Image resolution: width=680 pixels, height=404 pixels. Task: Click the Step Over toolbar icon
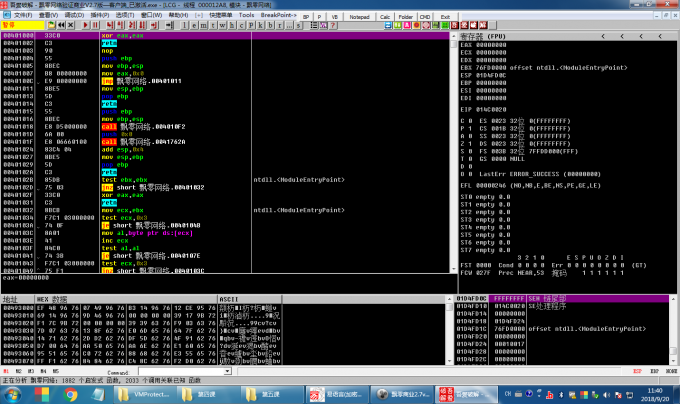tap(121, 25)
